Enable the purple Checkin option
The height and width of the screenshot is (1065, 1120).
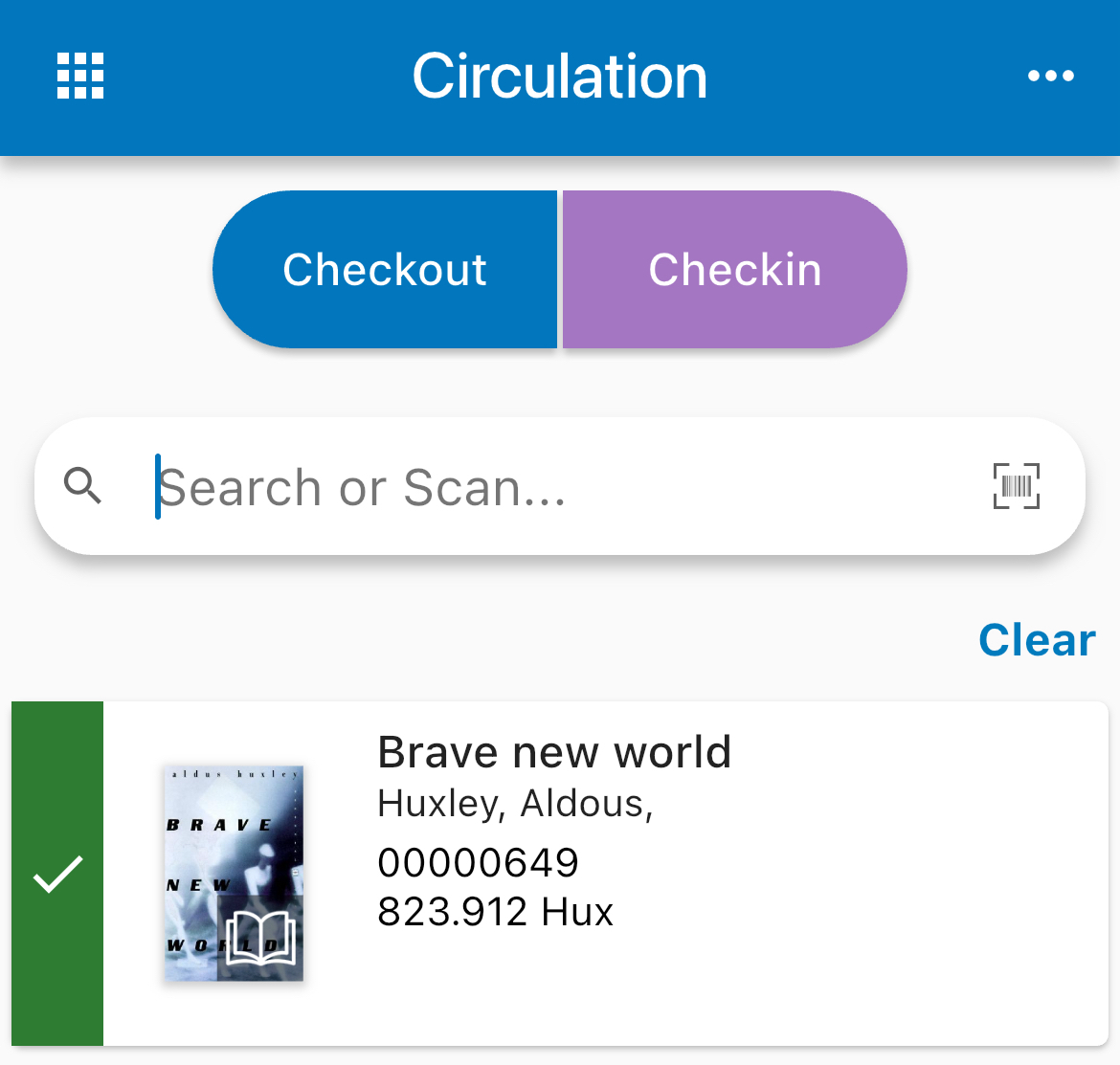734,269
